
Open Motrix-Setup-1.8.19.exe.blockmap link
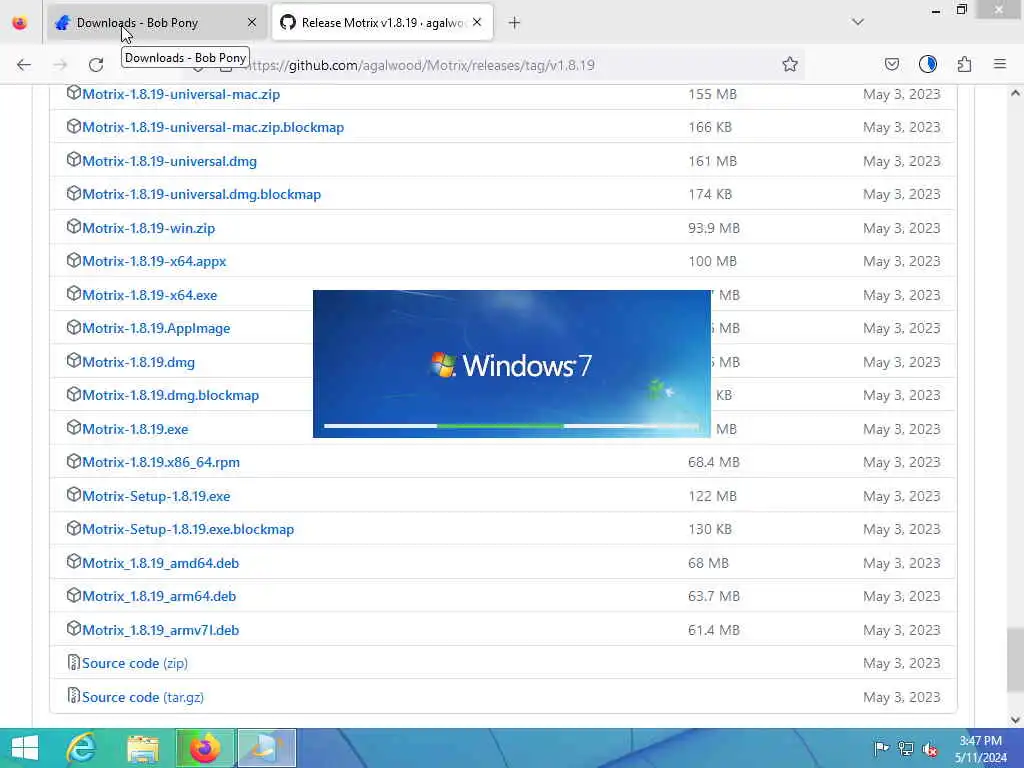(188, 530)
